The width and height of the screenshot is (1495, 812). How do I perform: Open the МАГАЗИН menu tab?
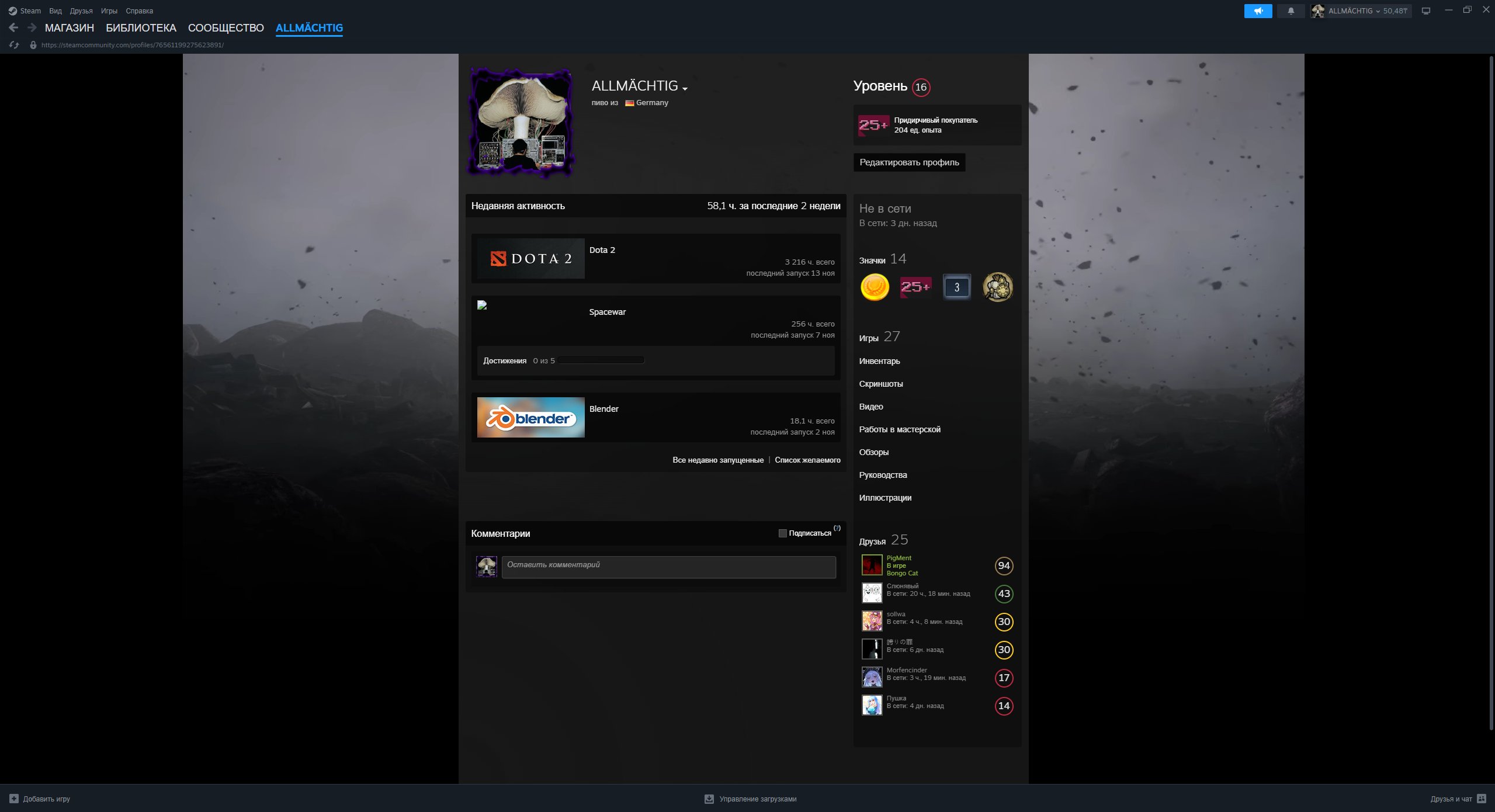tap(70, 27)
